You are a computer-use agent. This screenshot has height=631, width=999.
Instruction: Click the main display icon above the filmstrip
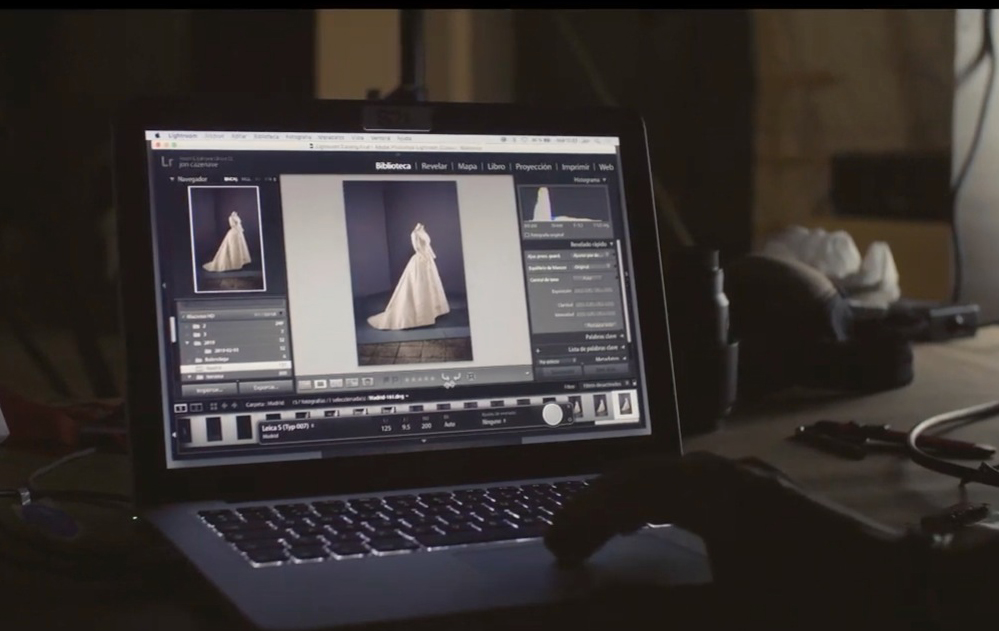pyautogui.click(x=181, y=405)
